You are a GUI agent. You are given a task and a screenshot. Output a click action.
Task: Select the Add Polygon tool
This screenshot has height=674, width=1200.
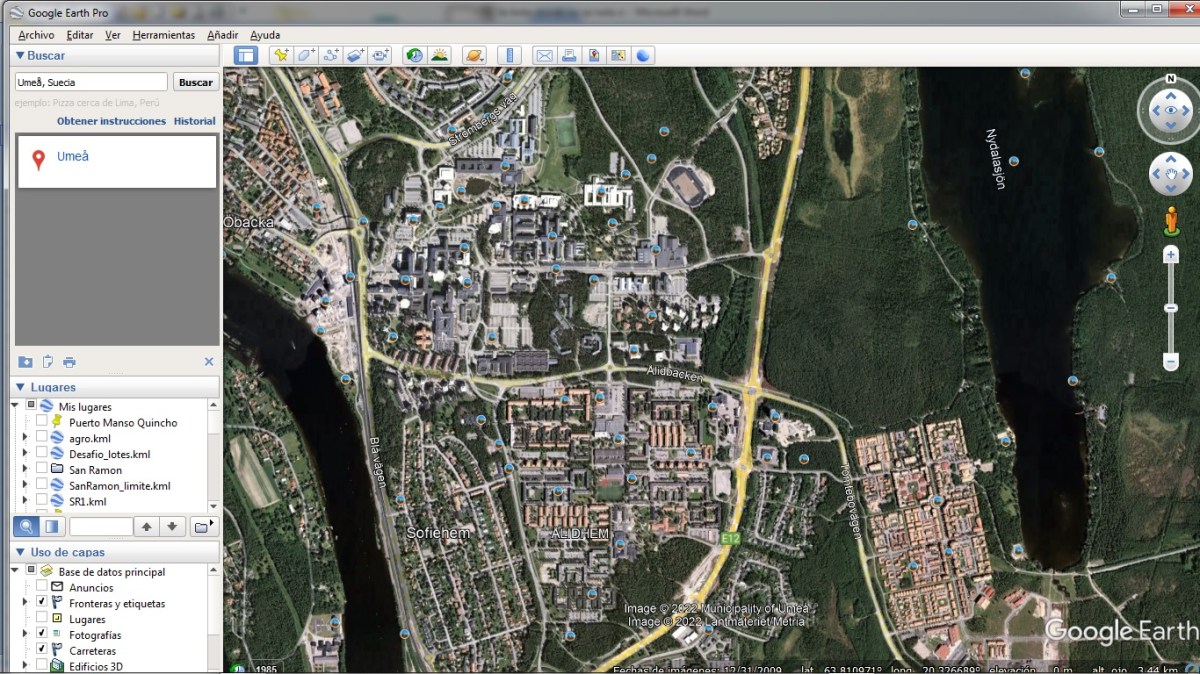click(x=306, y=56)
